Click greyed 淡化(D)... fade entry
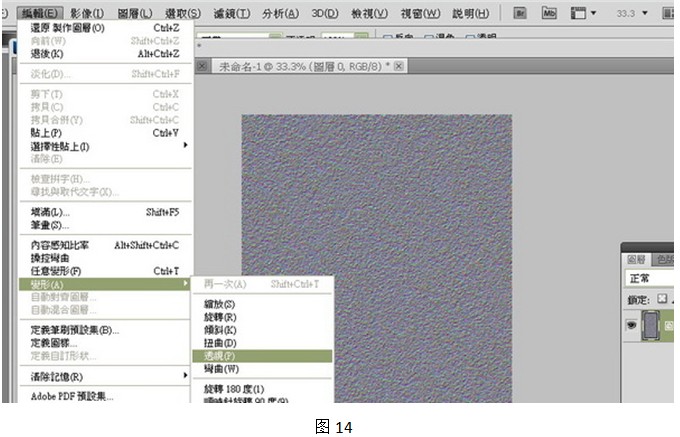Viewport: 680px width, 437px height. (105, 74)
